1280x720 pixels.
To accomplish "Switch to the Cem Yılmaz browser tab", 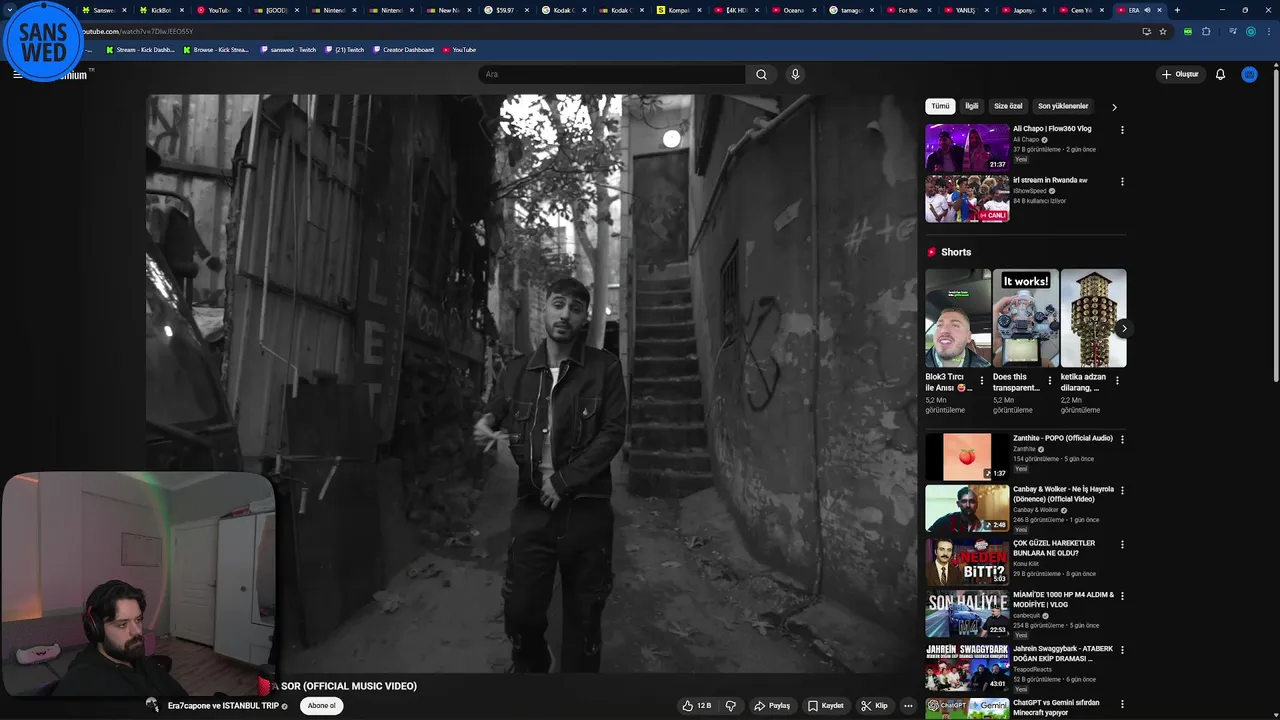I will click(x=1081, y=10).
